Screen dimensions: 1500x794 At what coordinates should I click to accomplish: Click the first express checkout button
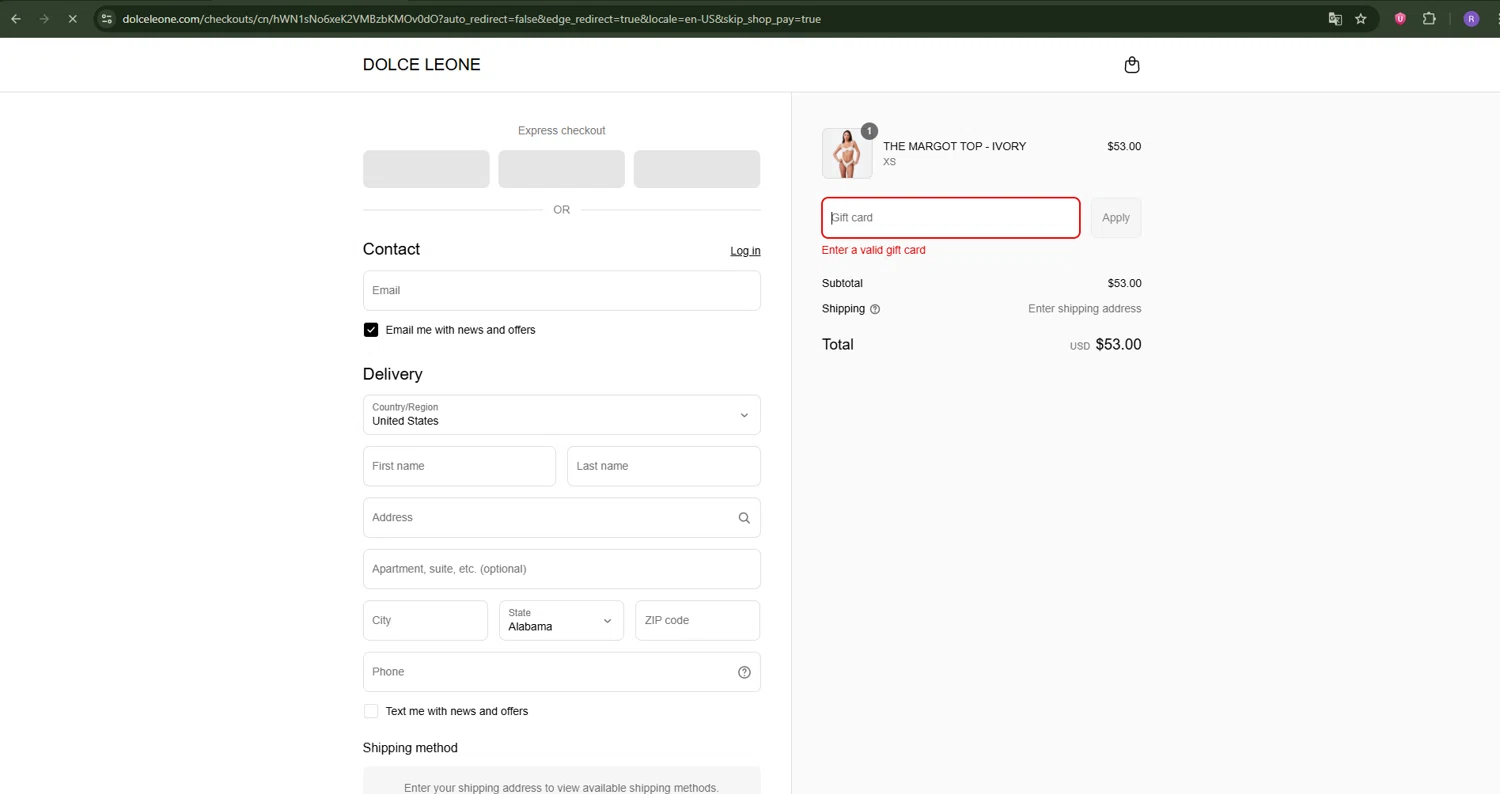coord(426,169)
